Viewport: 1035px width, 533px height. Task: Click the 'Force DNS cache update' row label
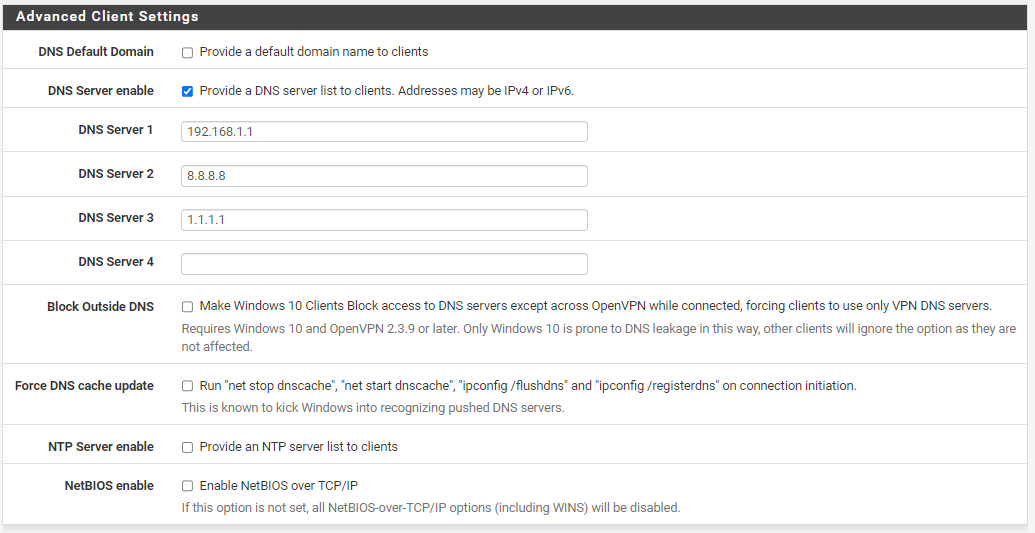[84, 386]
